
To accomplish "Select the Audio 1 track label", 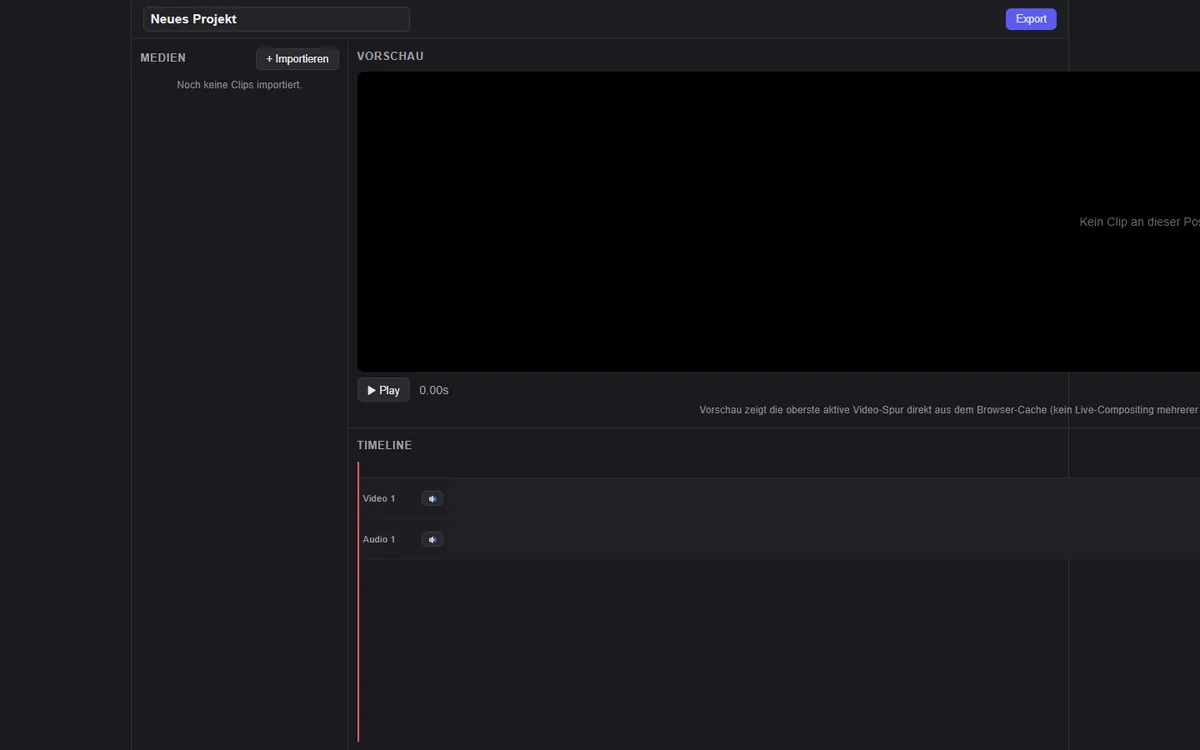I will [x=379, y=540].
